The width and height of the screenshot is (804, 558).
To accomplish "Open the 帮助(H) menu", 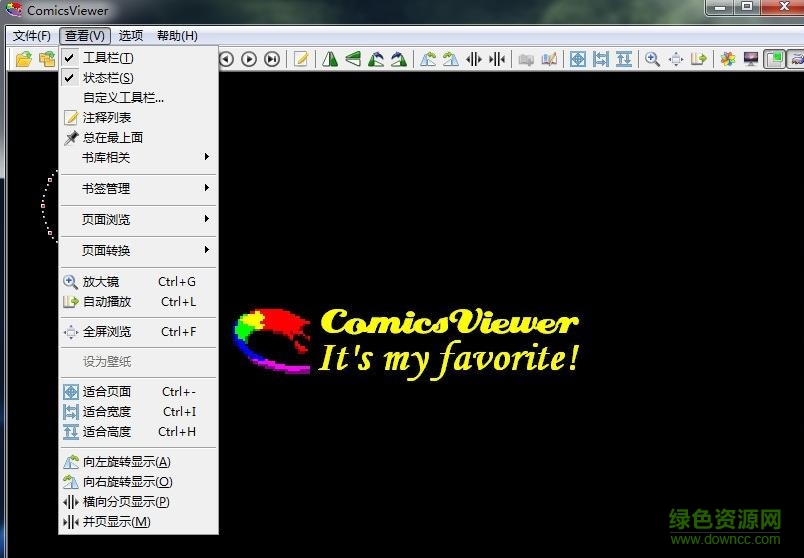I will [x=177, y=36].
